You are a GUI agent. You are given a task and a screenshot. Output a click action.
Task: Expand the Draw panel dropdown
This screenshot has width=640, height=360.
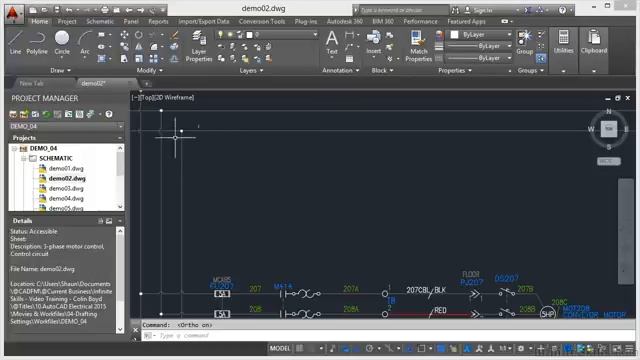point(60,70)
